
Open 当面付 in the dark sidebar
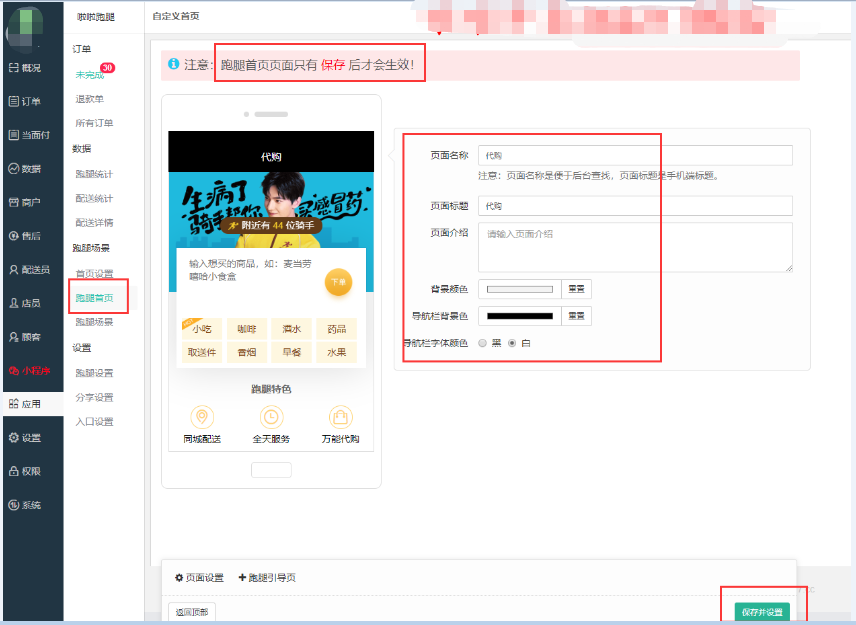[x=29, y=135]
